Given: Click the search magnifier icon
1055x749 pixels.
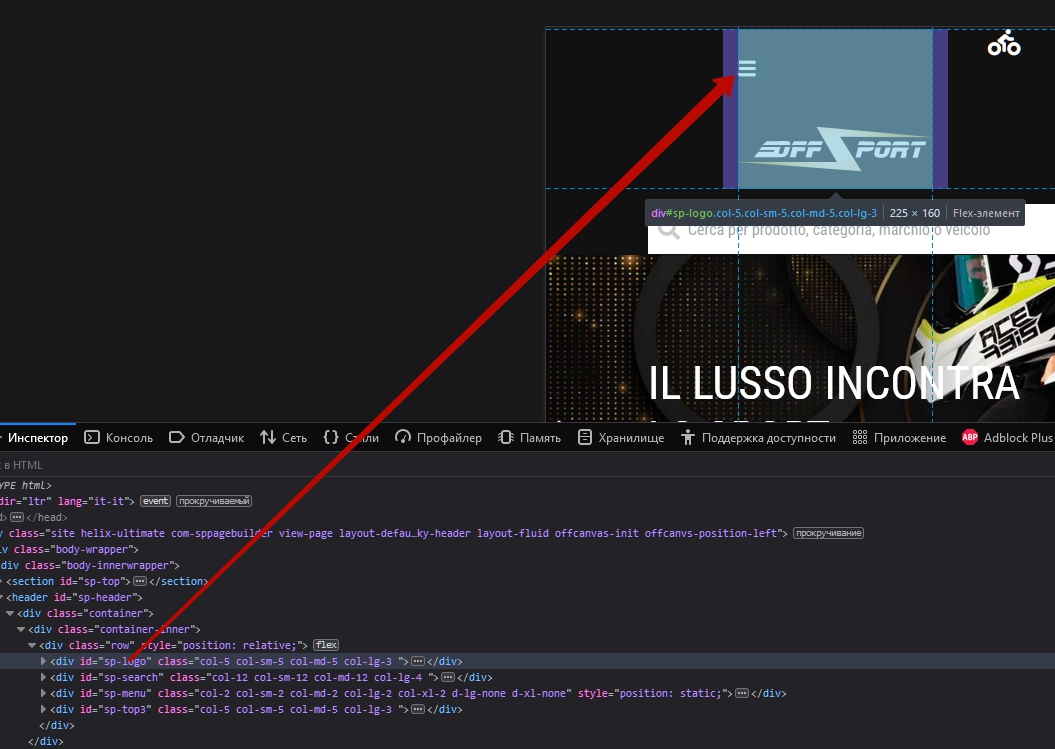Looking at the screenshot, I should coord(669,231).
